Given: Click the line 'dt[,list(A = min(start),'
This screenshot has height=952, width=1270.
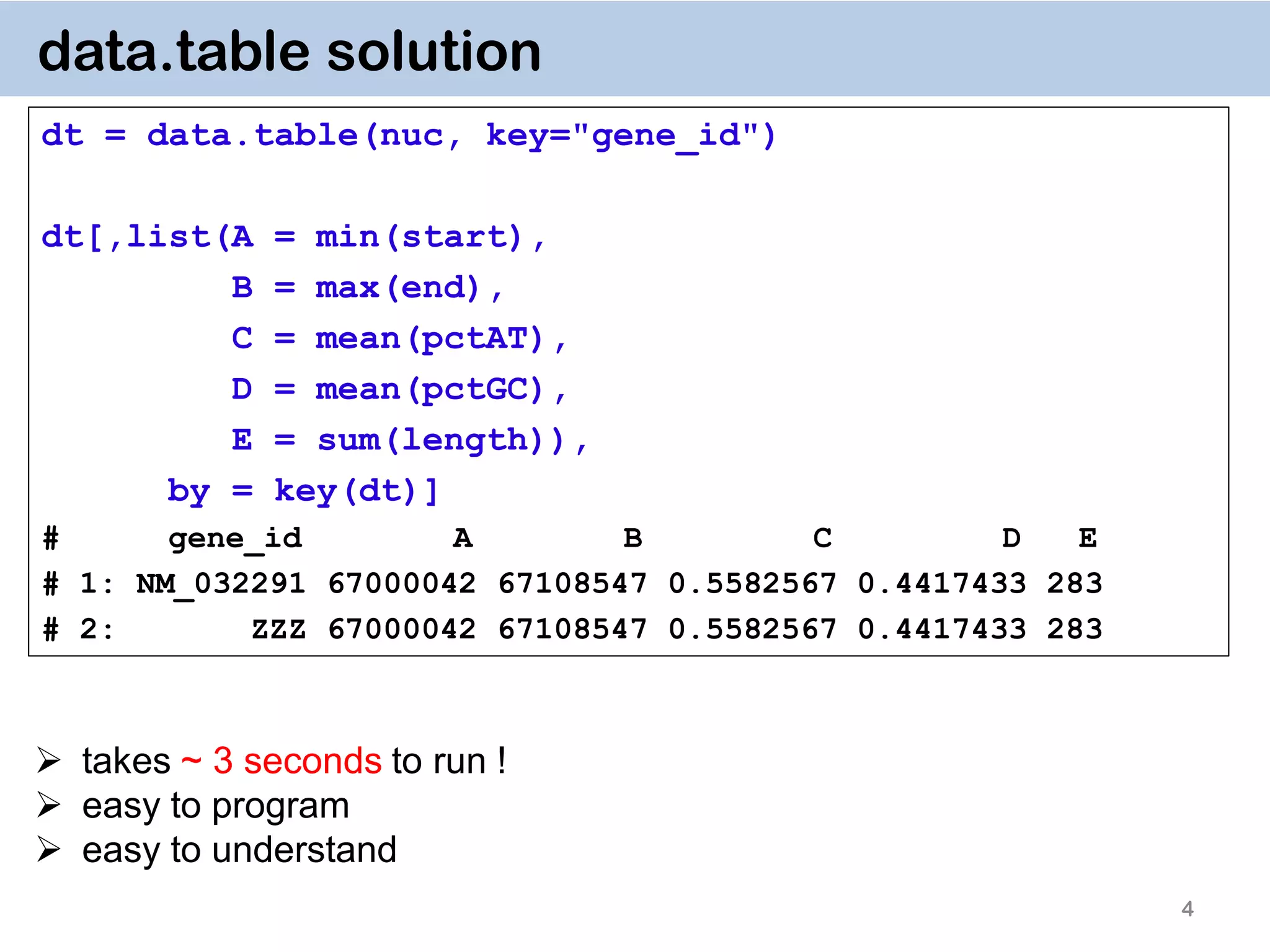Looking at the screenshot, I should (x=293, y=238).
